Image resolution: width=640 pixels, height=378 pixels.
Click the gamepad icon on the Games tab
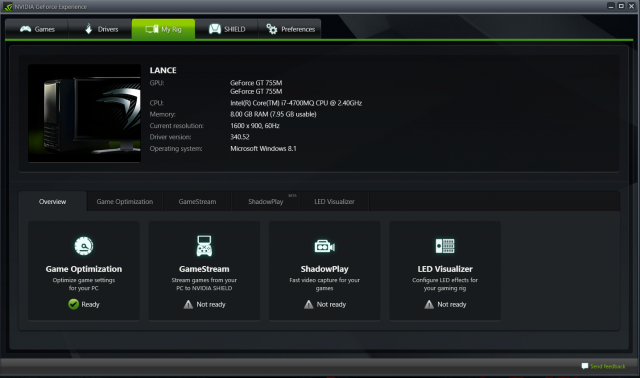(x=25, y=29)
